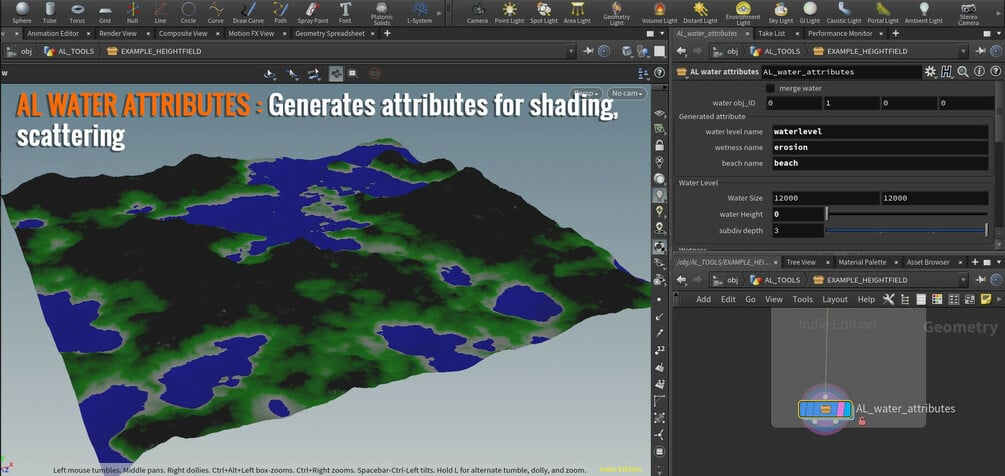Click the Sky Light shelf tool
The width and height of the screenshot is (1005, 476).
[x=780, y=12]
